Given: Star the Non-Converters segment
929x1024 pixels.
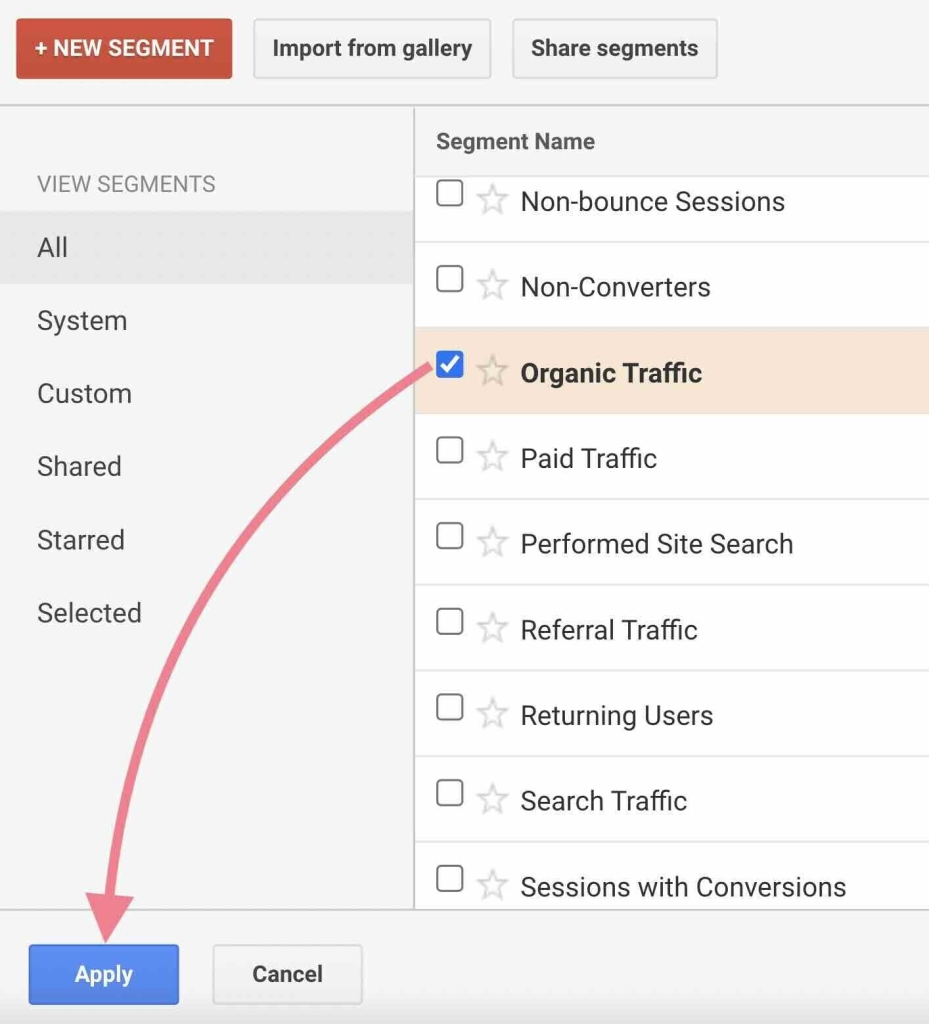Looking at the screenshot, I should tap(492, 287).
